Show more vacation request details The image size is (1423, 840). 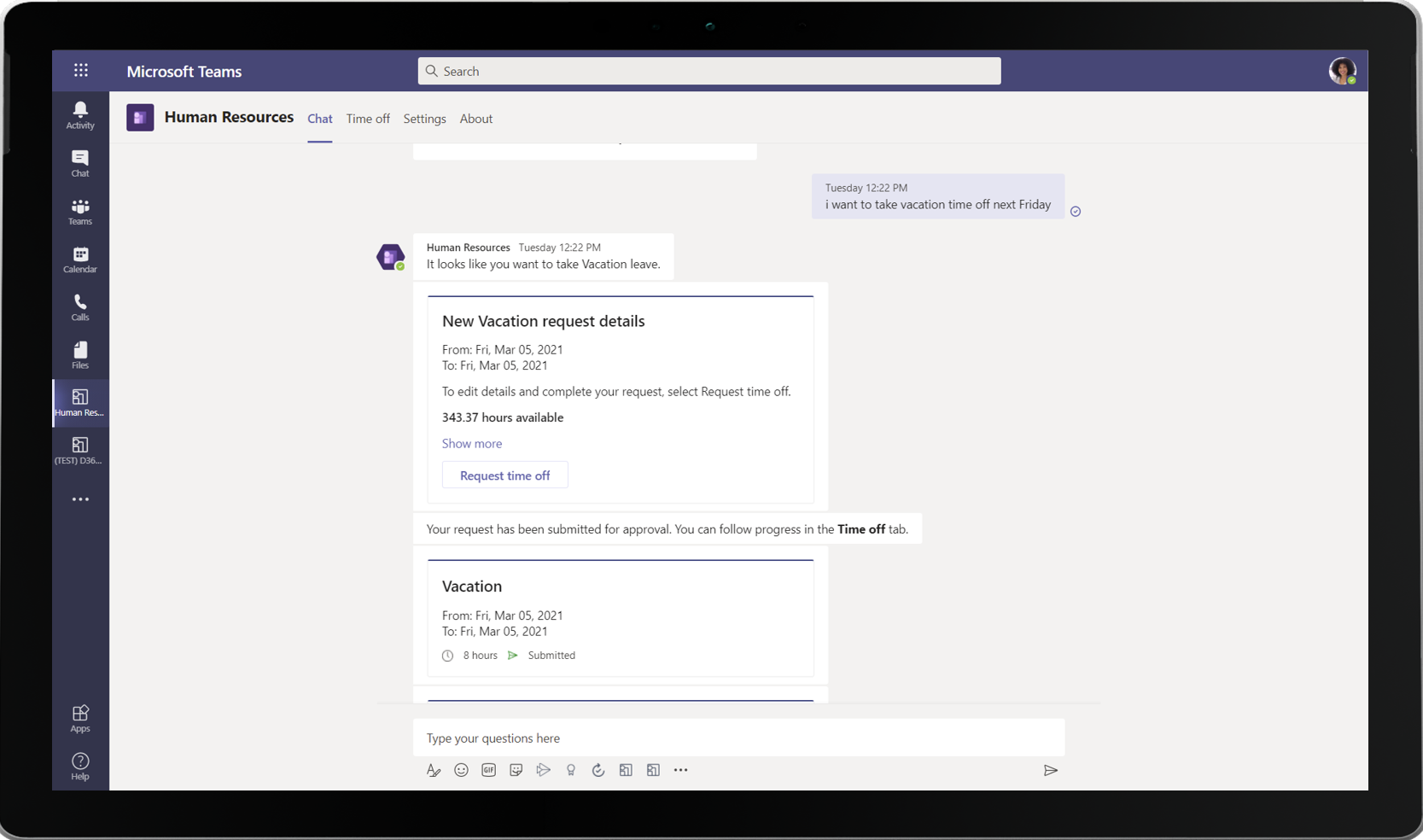(x=472, y=443)
